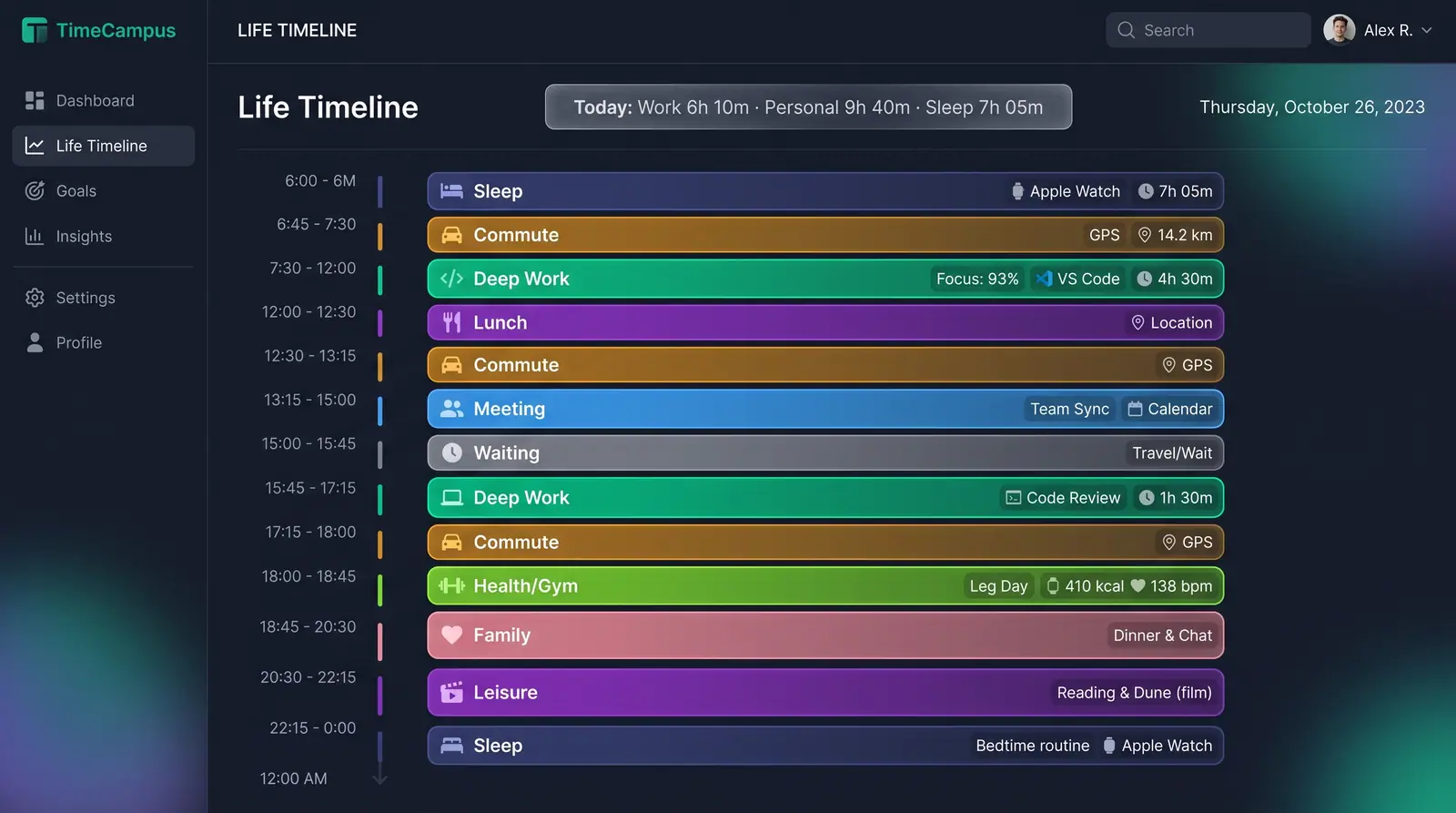
Task: Open the Leisure activity block
Action: pyautogui.click(x=825, y=692)
